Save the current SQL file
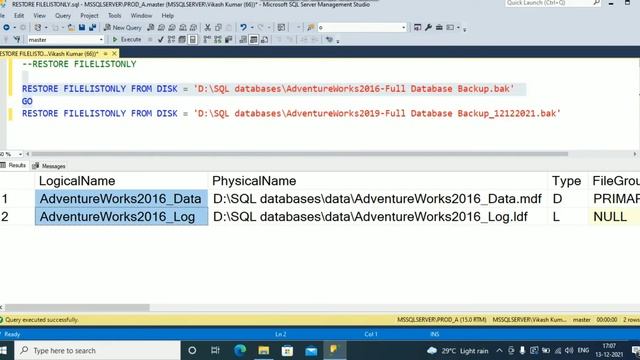Image resolution: width=640 pixels, height=360 pixels. pos(82,27)
